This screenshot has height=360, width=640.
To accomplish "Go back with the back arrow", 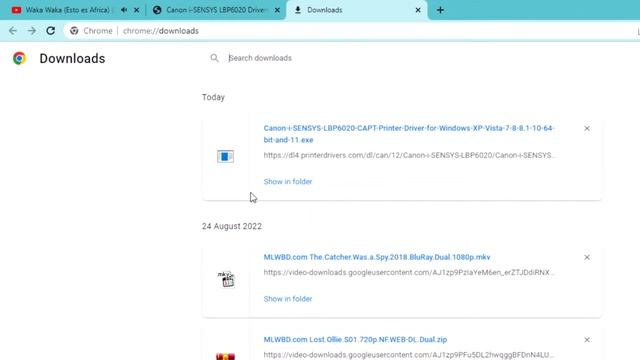I will 13,31.
